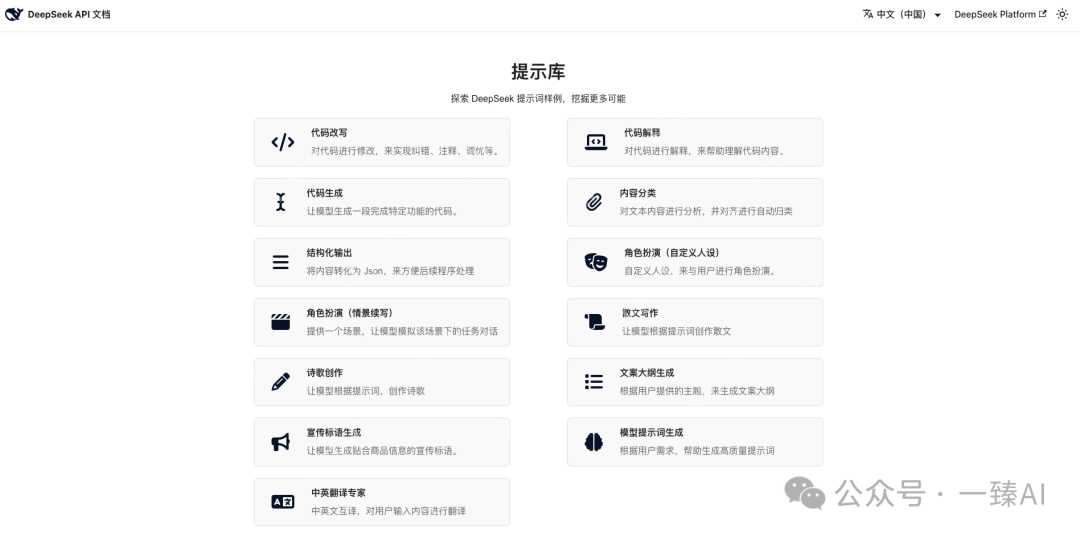Open the DeepSeek Platform external link
Viewport: 1080px width, 537px height.
[1000, 14]
